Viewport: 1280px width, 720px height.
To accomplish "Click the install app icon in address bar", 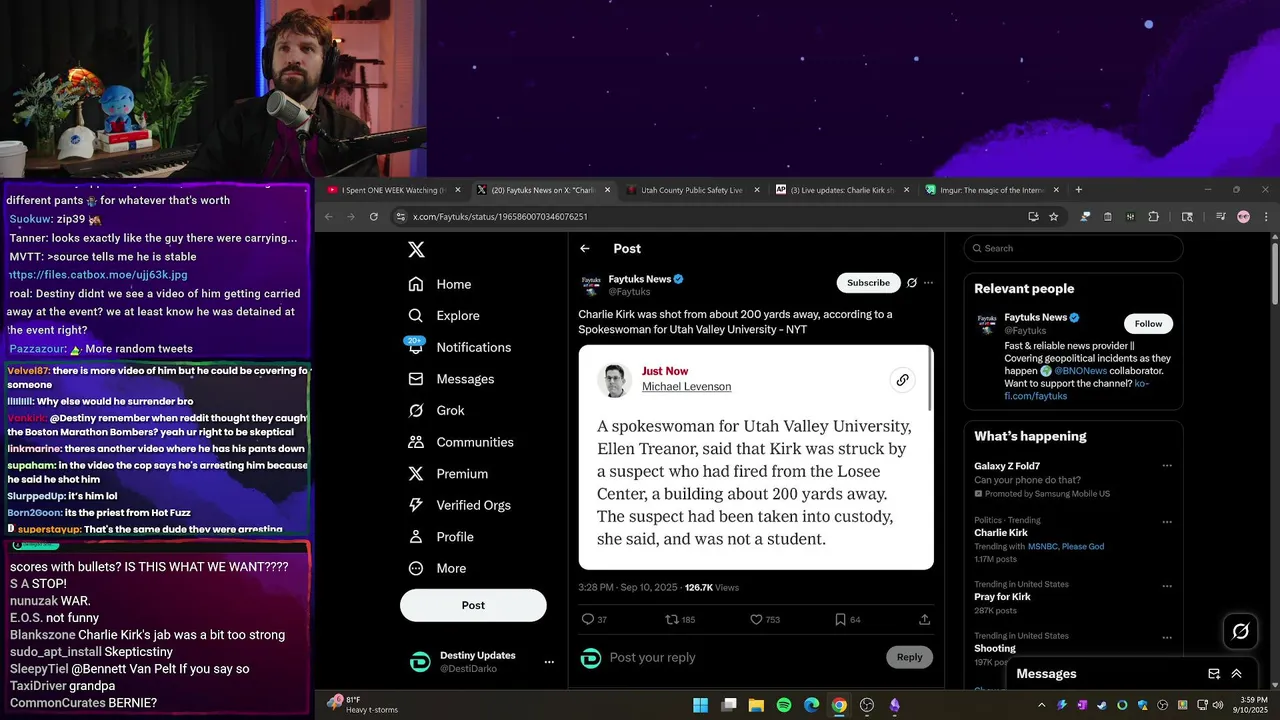I will click(1033, 216).
